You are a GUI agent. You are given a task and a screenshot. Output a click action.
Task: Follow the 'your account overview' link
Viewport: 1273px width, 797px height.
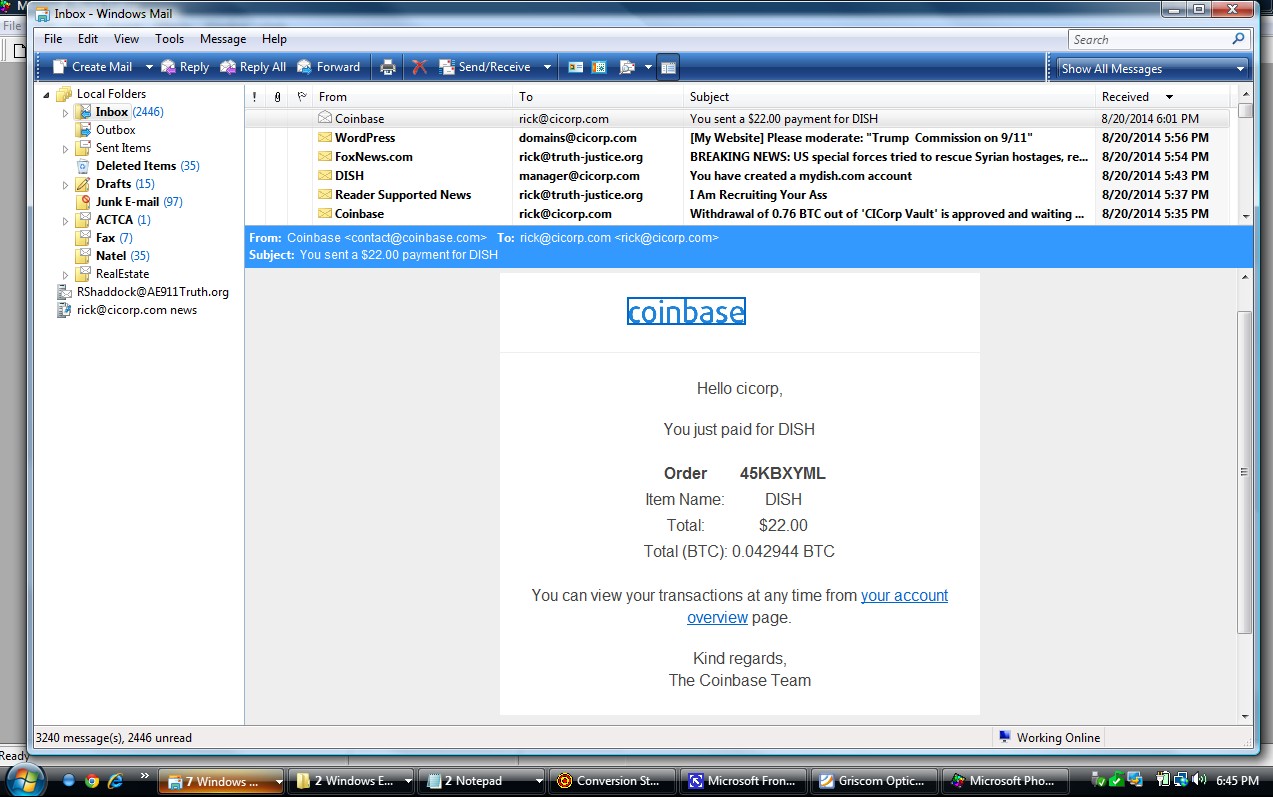[x=817, y=606]
